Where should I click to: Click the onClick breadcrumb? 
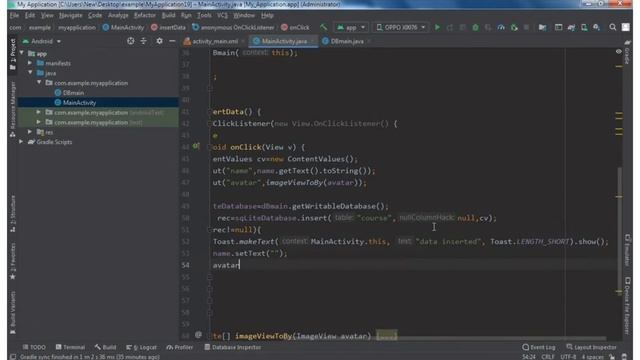(x=296, y=27)
